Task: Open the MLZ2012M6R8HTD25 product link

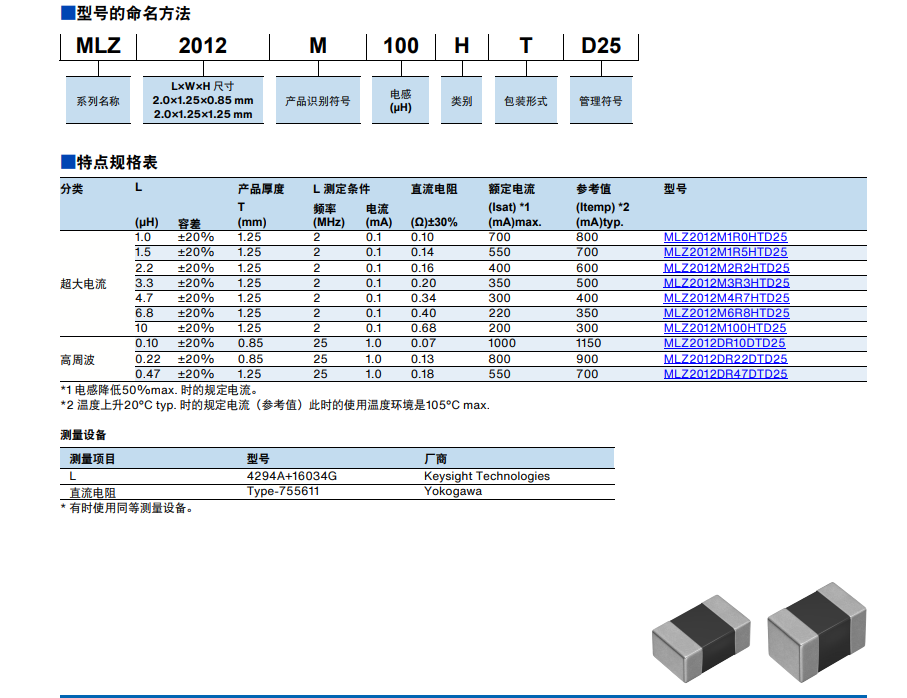Action: [726, 313]
